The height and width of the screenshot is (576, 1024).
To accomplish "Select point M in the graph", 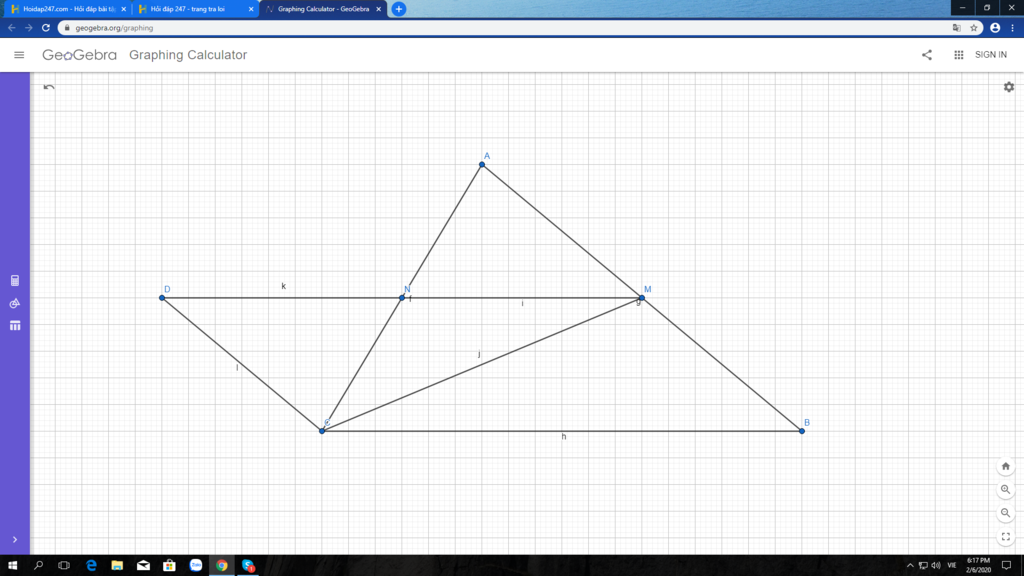I will (642, 298).
